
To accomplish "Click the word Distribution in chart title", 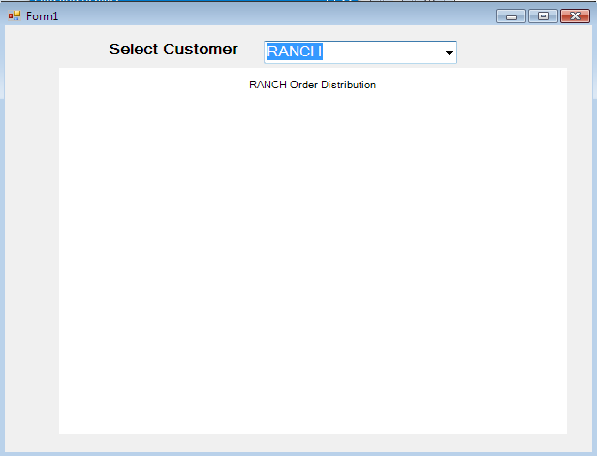I will pos(349,85).
